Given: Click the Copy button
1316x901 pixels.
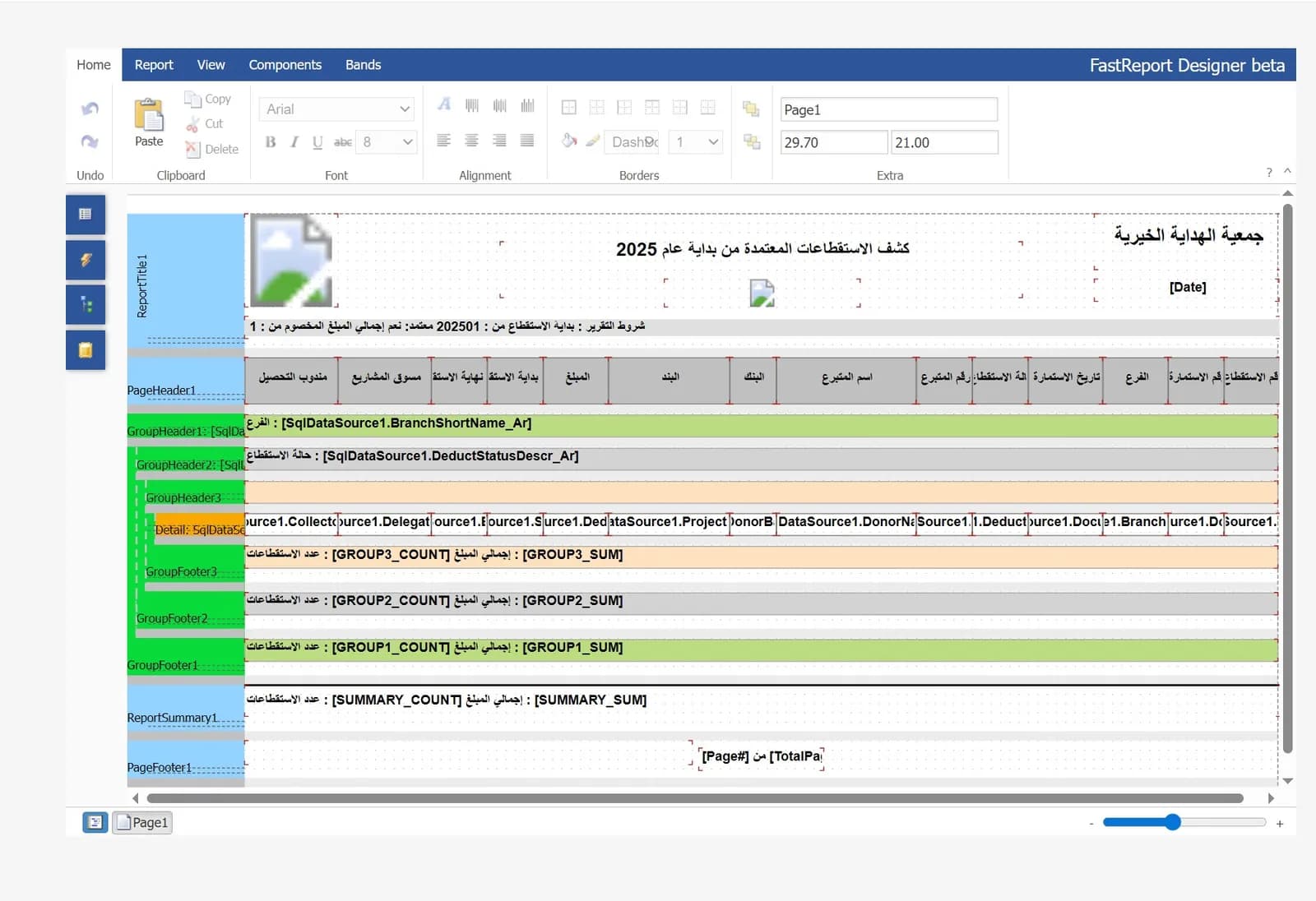Looking at the screenshot, I should pyautogui.click(x=208, y=99).
